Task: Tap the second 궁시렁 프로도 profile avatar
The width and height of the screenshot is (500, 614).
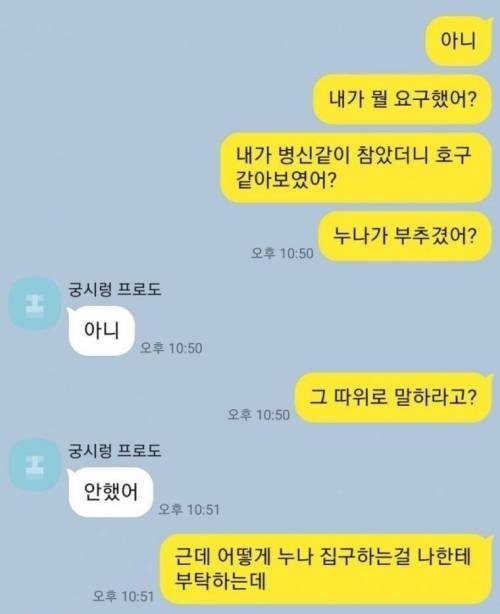Action: pyautogui.click(x=34, y=465)
